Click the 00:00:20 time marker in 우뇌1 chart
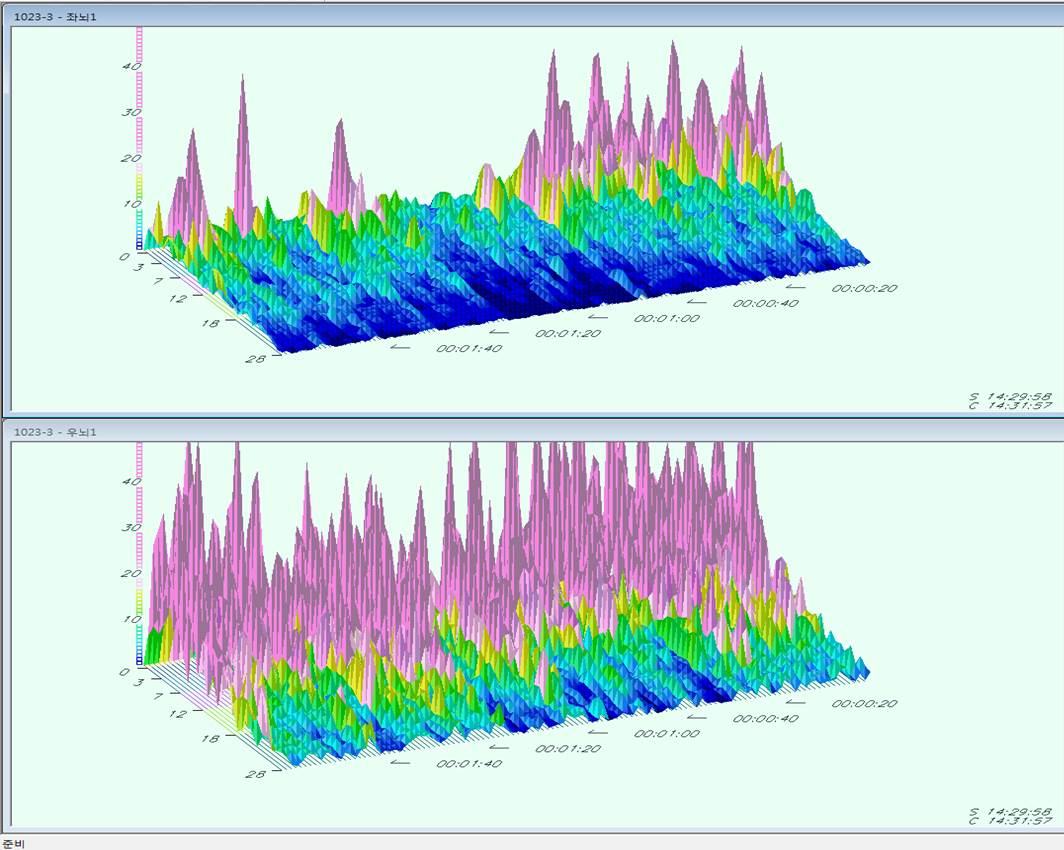This screenshot has width=1064, height=850. pos(864,703)
